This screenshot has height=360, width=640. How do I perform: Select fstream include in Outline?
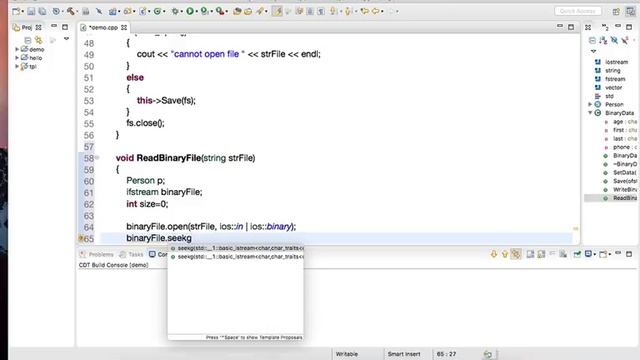(x=615, y=79)
